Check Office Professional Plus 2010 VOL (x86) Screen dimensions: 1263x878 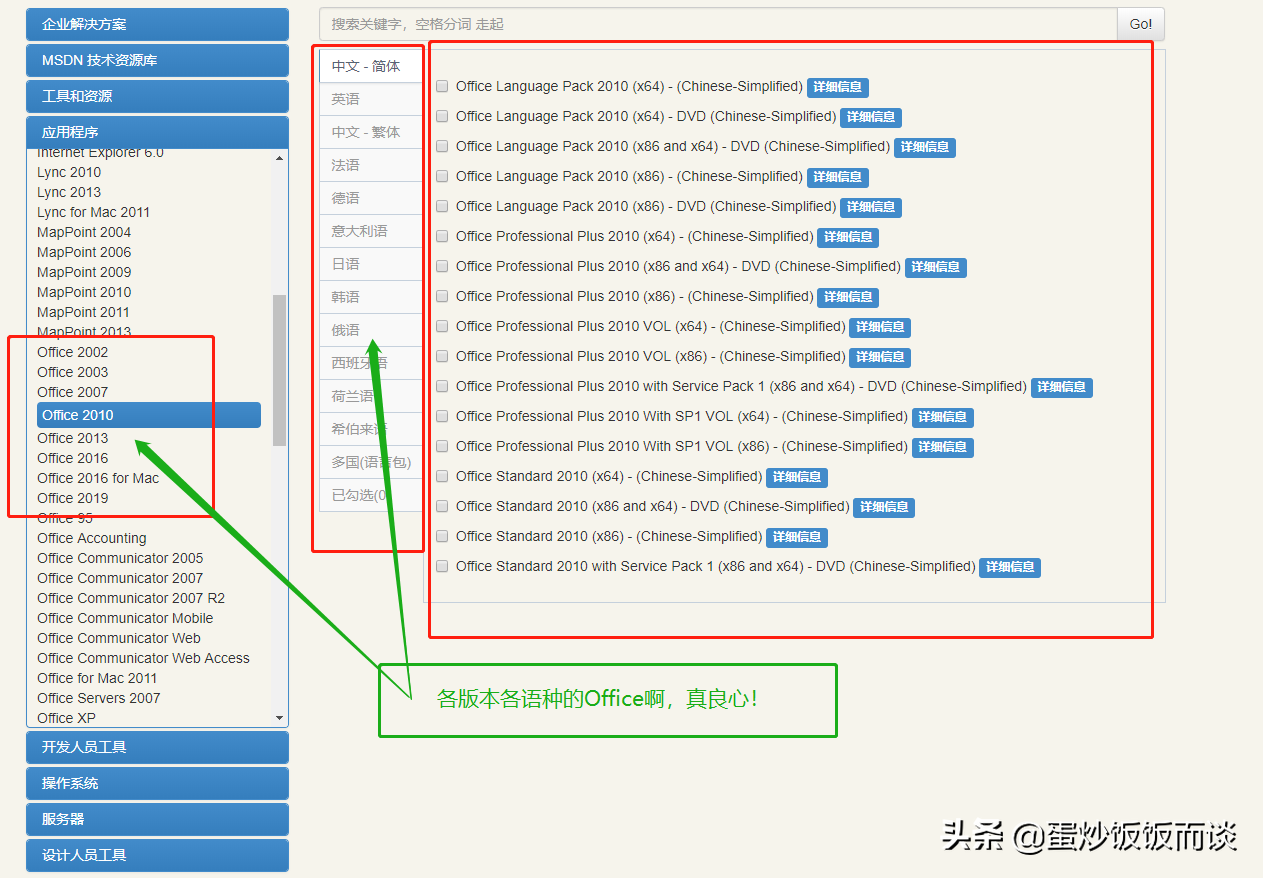(x=442, y=356)
